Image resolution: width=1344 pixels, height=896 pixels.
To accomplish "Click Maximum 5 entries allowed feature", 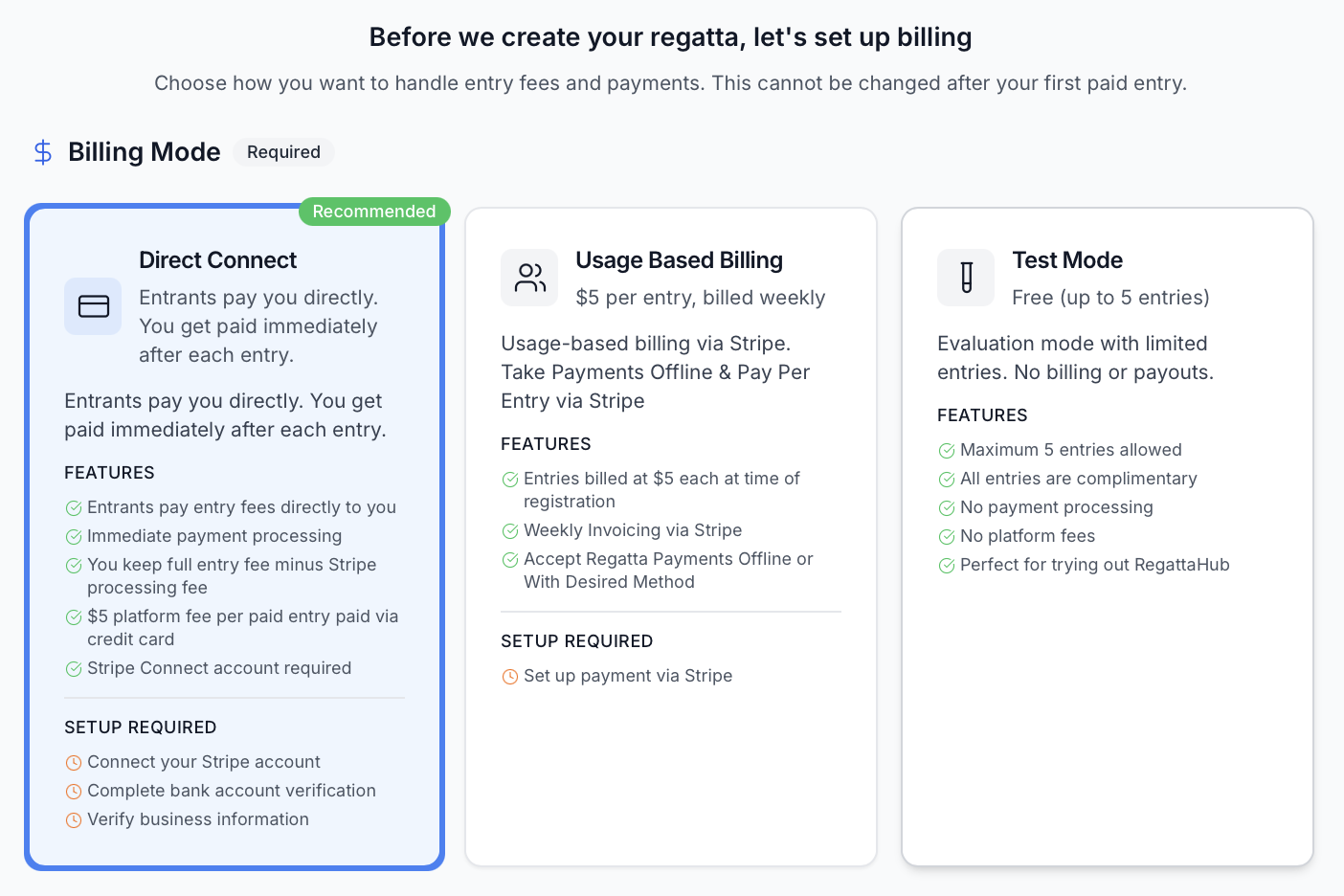I will click(x=1070, y=450).
